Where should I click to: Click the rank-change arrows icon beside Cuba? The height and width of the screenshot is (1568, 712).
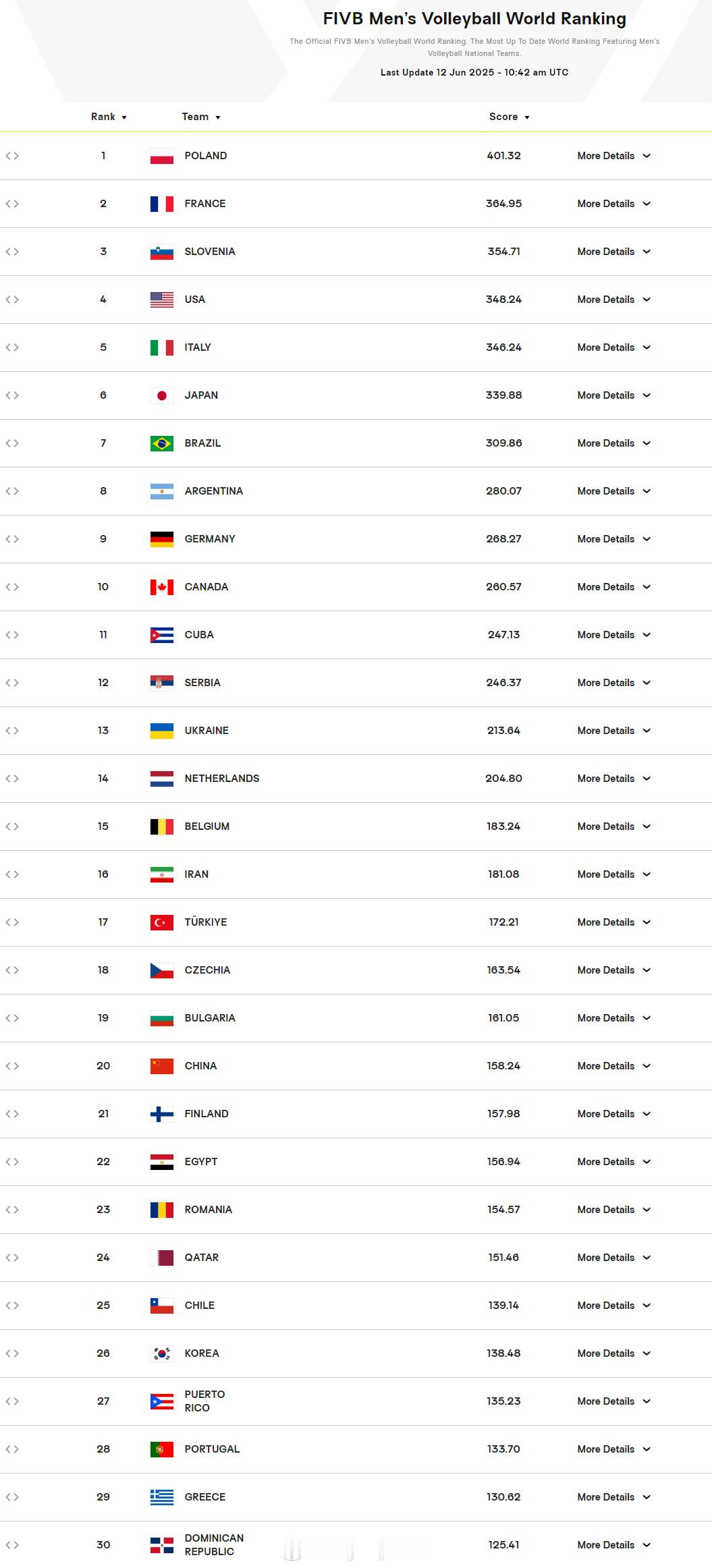pos(12,635)
